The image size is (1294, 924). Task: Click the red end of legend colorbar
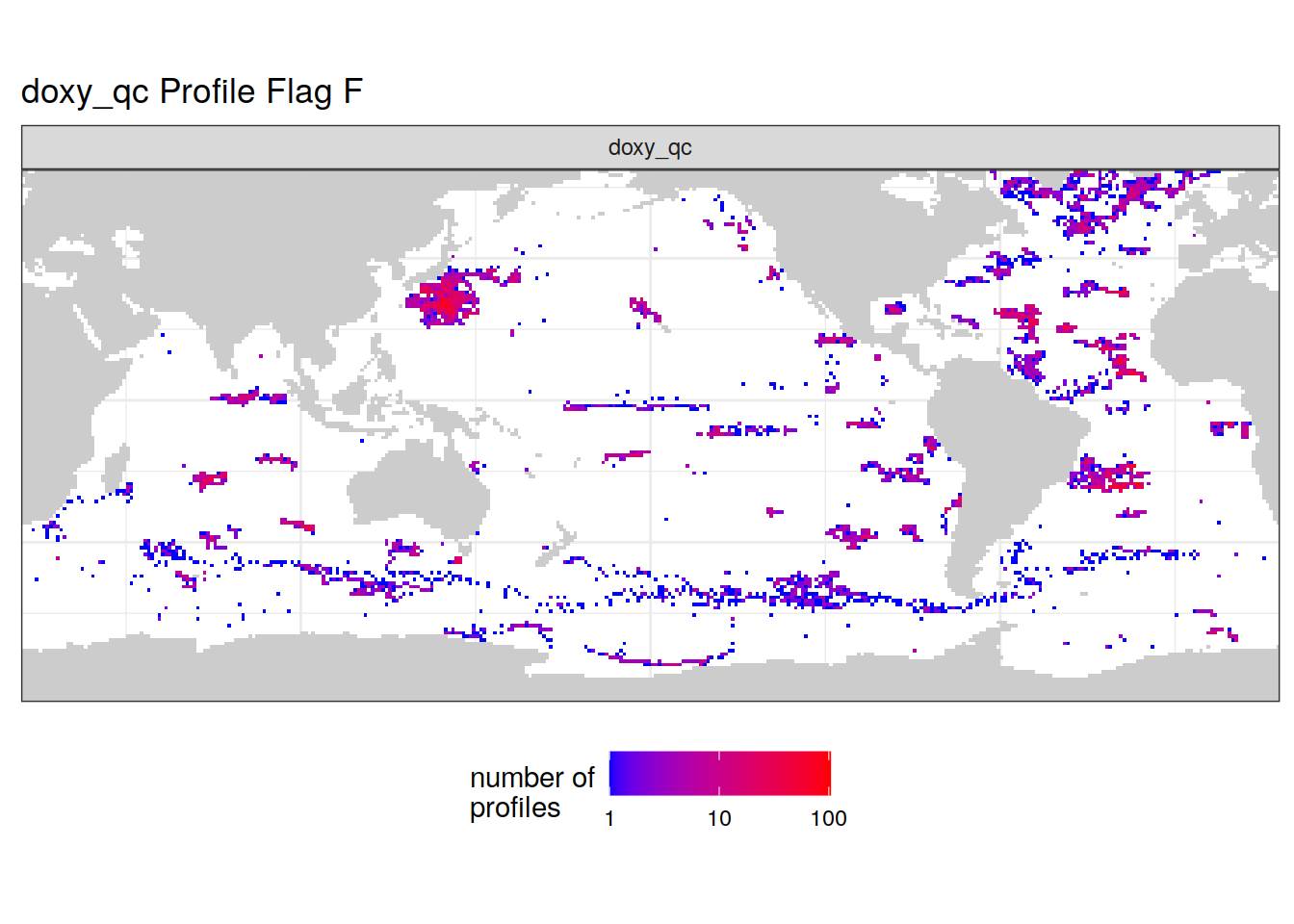point(822,774)
